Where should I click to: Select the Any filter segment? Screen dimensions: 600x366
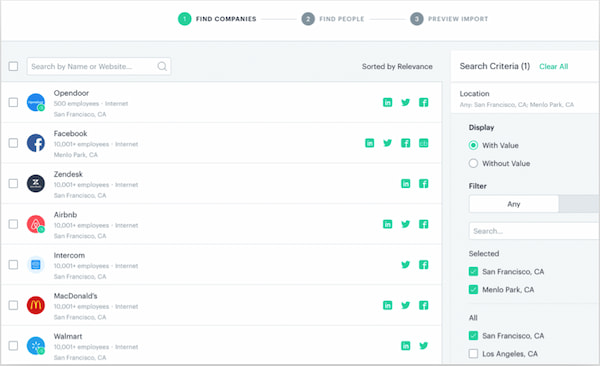(514, 204)
